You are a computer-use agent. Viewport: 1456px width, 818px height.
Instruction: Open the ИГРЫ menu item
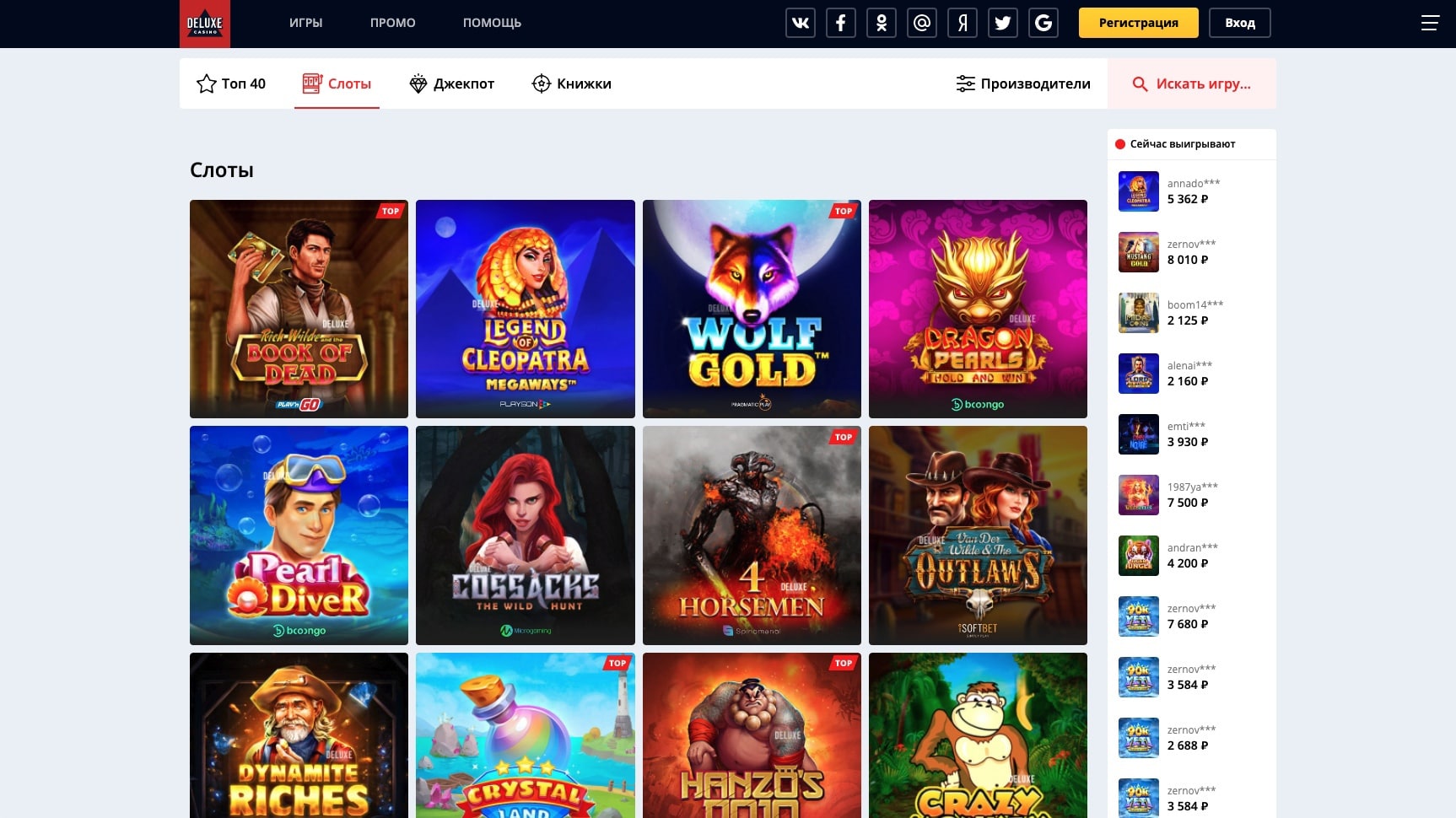tap(305, 23)
